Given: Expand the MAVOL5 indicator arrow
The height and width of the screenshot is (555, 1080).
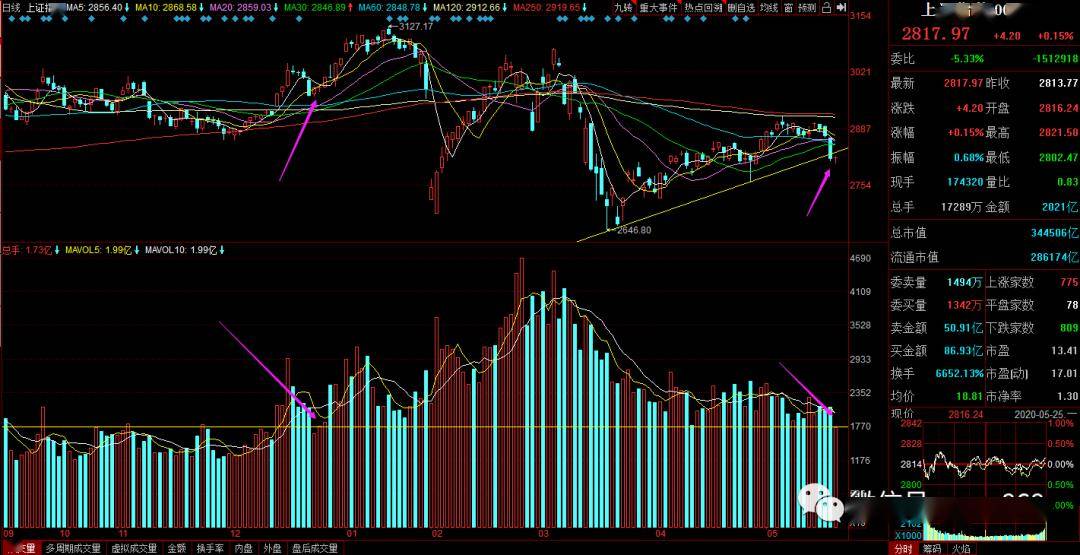Looking at the screenshot, I should pos(136,250).
